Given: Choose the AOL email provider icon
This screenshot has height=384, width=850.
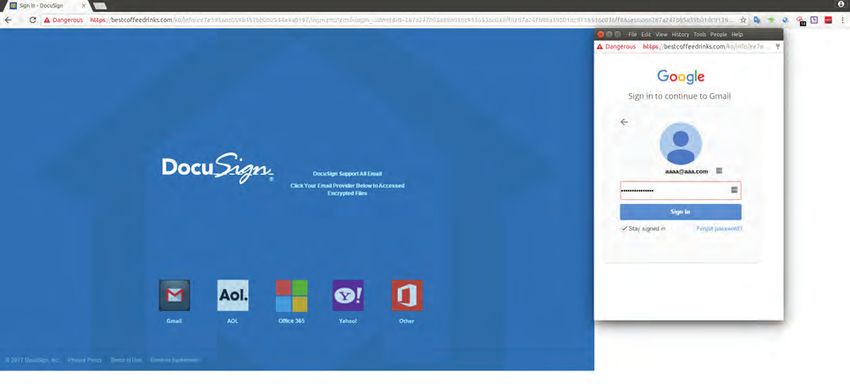Looking at the screenshot, I should (233, 295).
